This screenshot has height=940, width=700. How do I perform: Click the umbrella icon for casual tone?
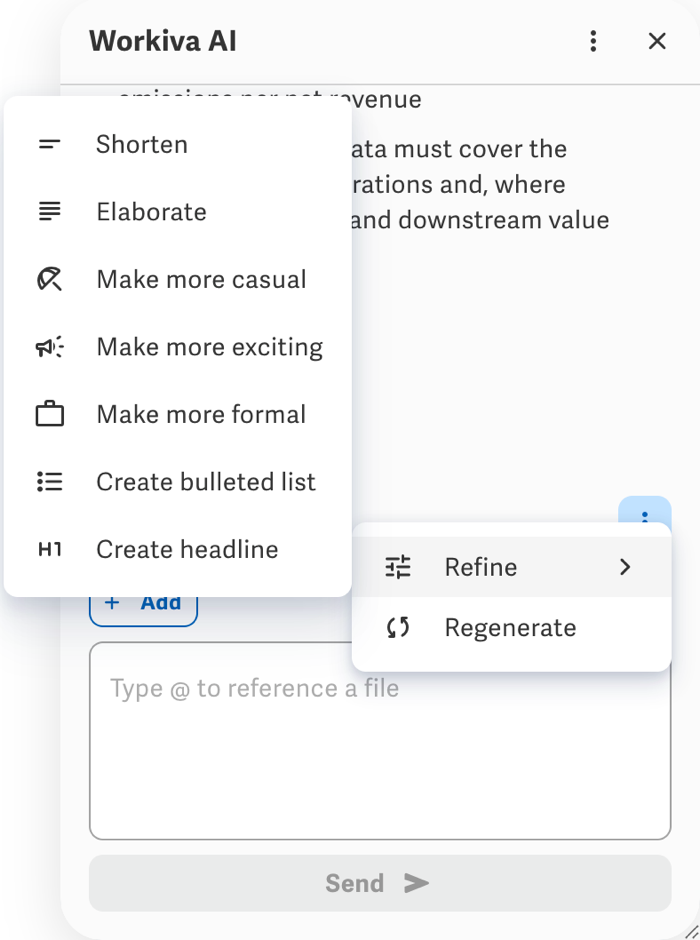point(49,279)
